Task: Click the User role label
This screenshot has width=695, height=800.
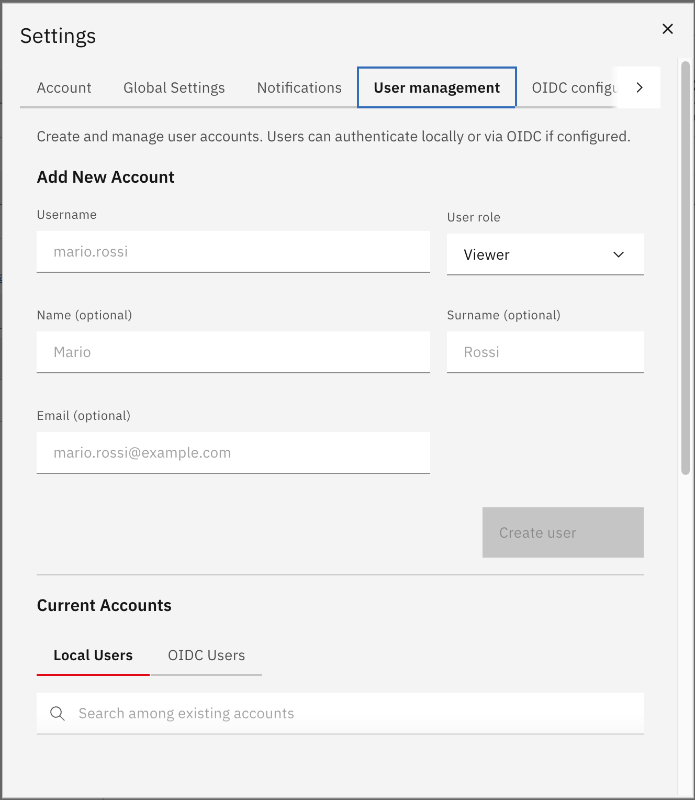Action: 474,217
